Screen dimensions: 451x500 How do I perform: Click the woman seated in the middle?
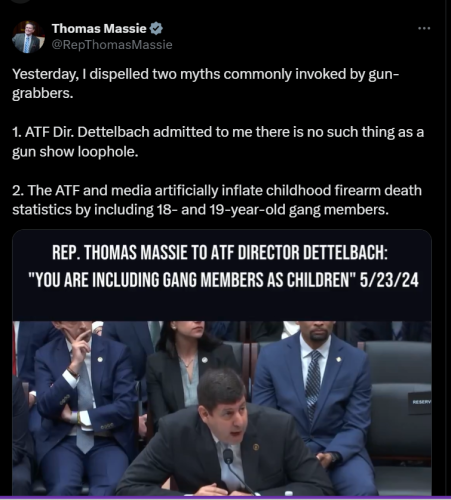click(190, 367)
